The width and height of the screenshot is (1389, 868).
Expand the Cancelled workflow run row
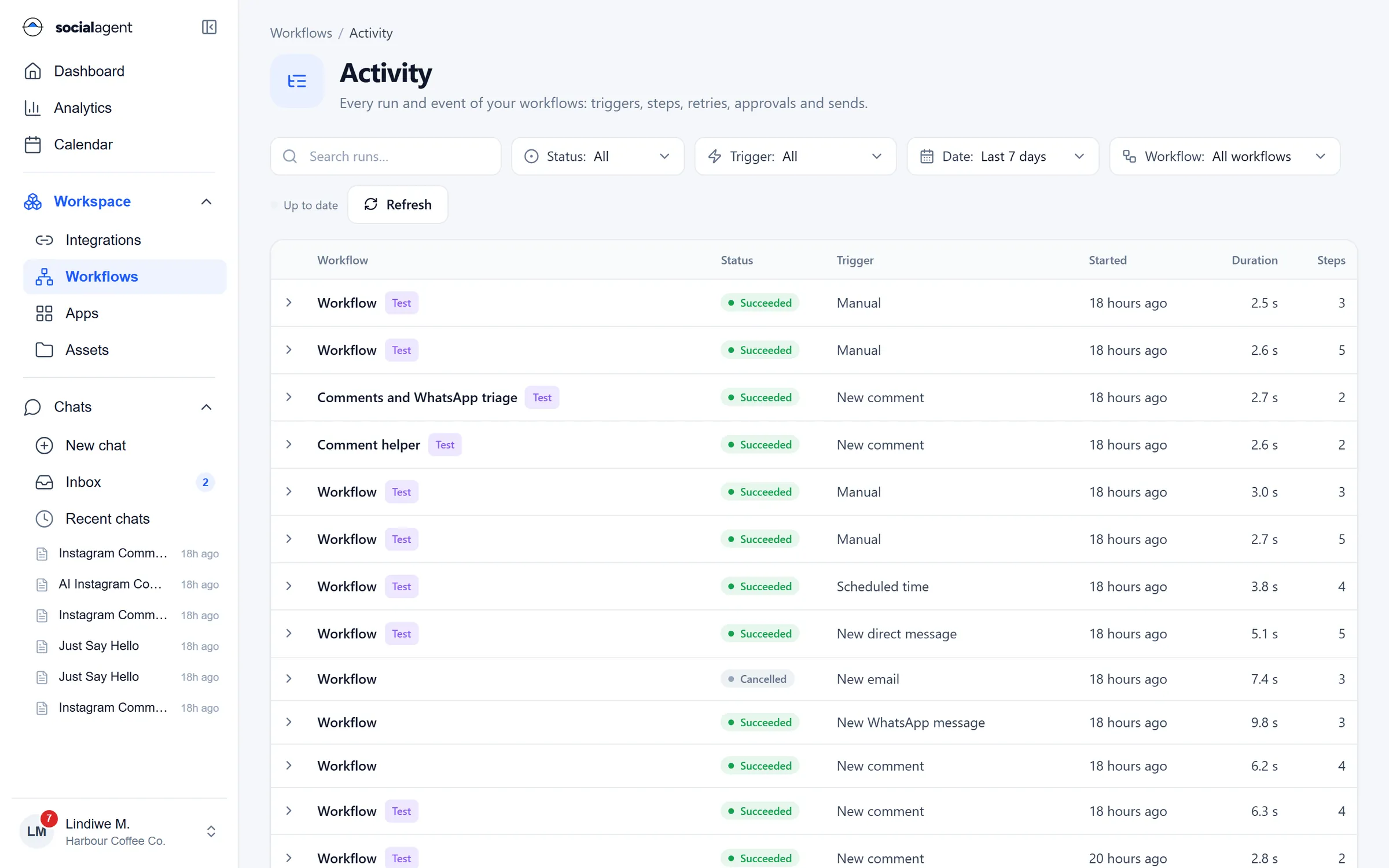[x=288, y=679]
